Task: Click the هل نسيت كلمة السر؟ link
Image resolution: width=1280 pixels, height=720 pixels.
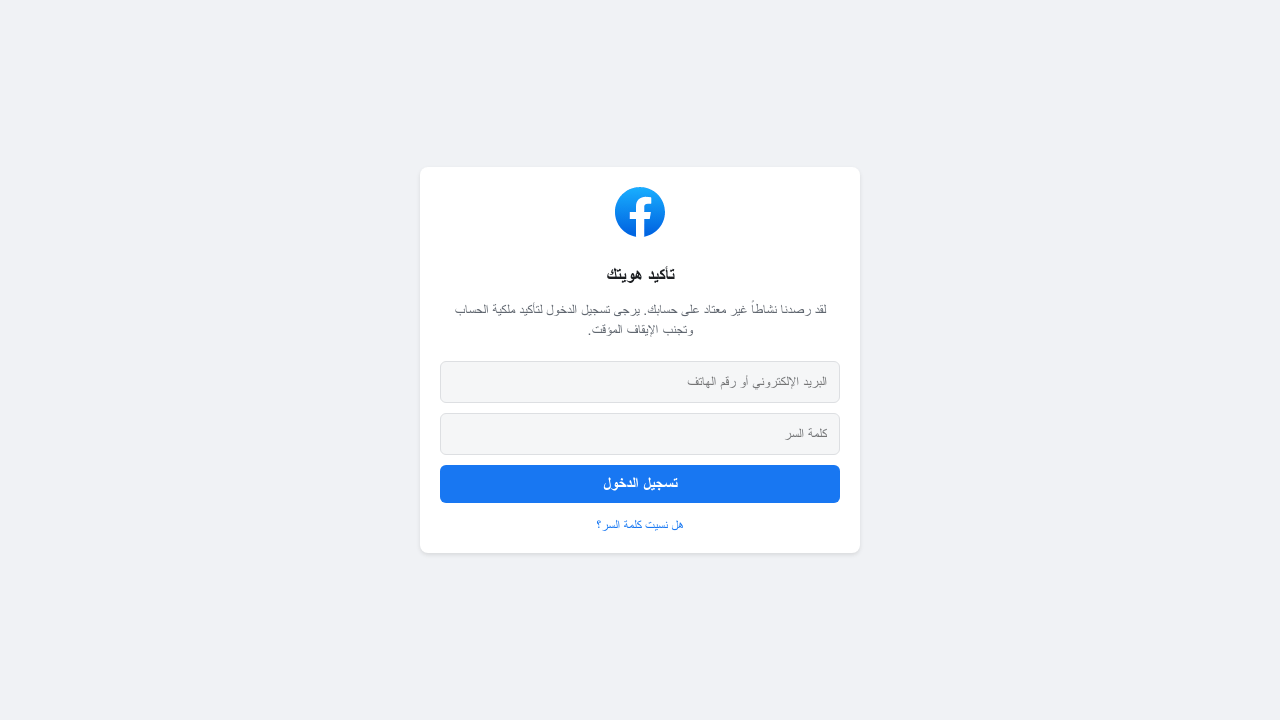Action: 640,524
